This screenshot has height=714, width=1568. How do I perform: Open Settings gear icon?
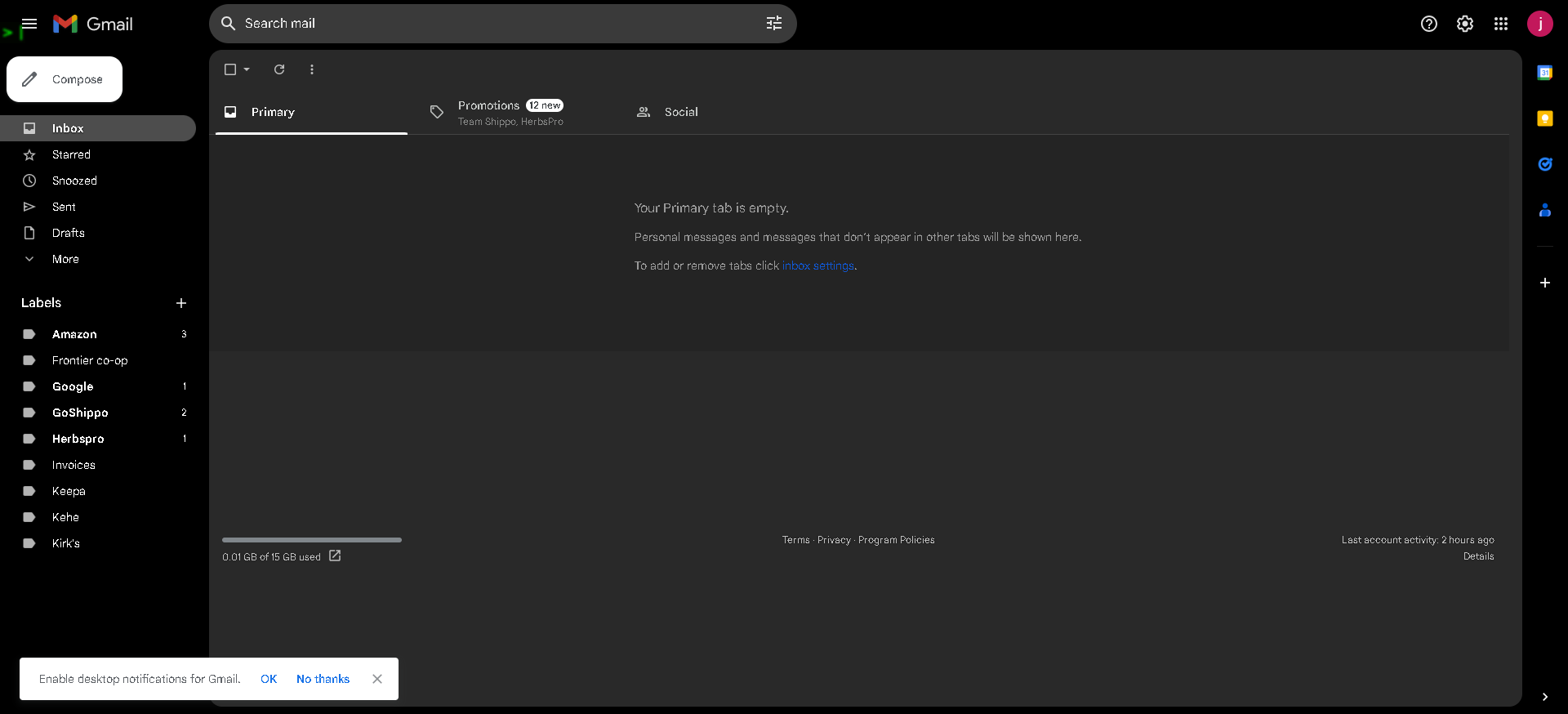click(x=1465, y=24)
